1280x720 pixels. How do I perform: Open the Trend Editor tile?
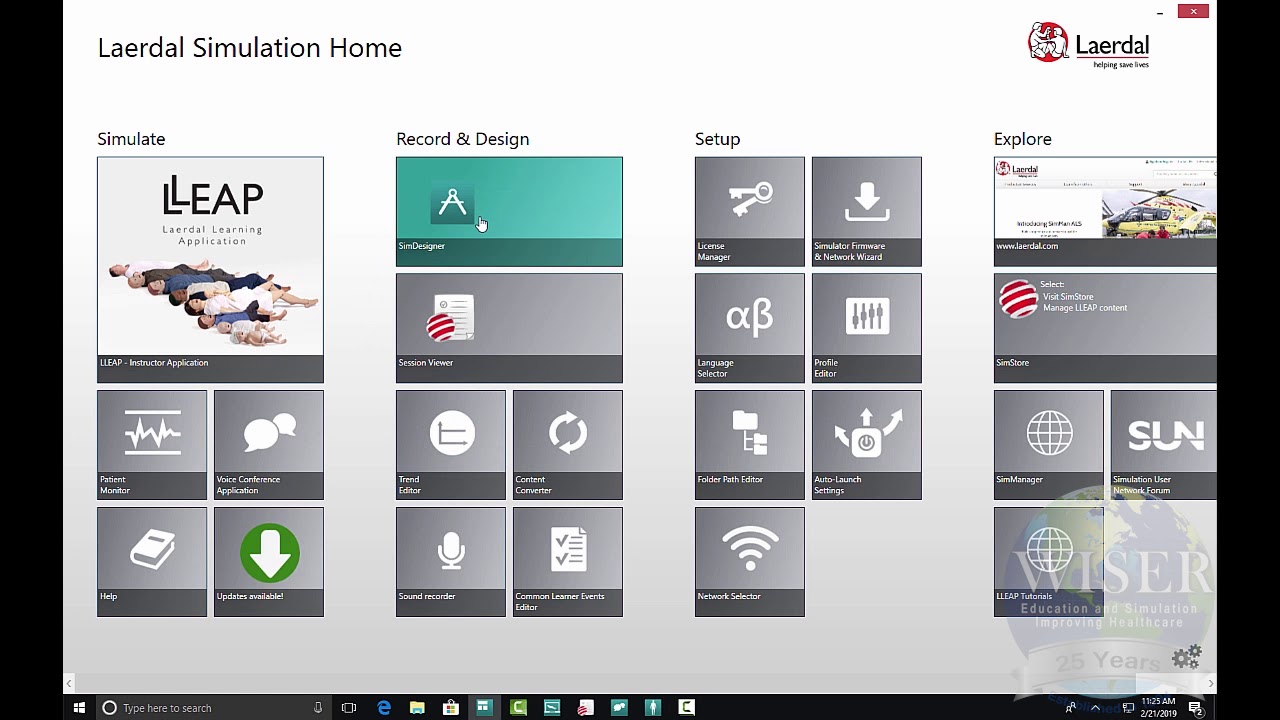coord(451,445)
